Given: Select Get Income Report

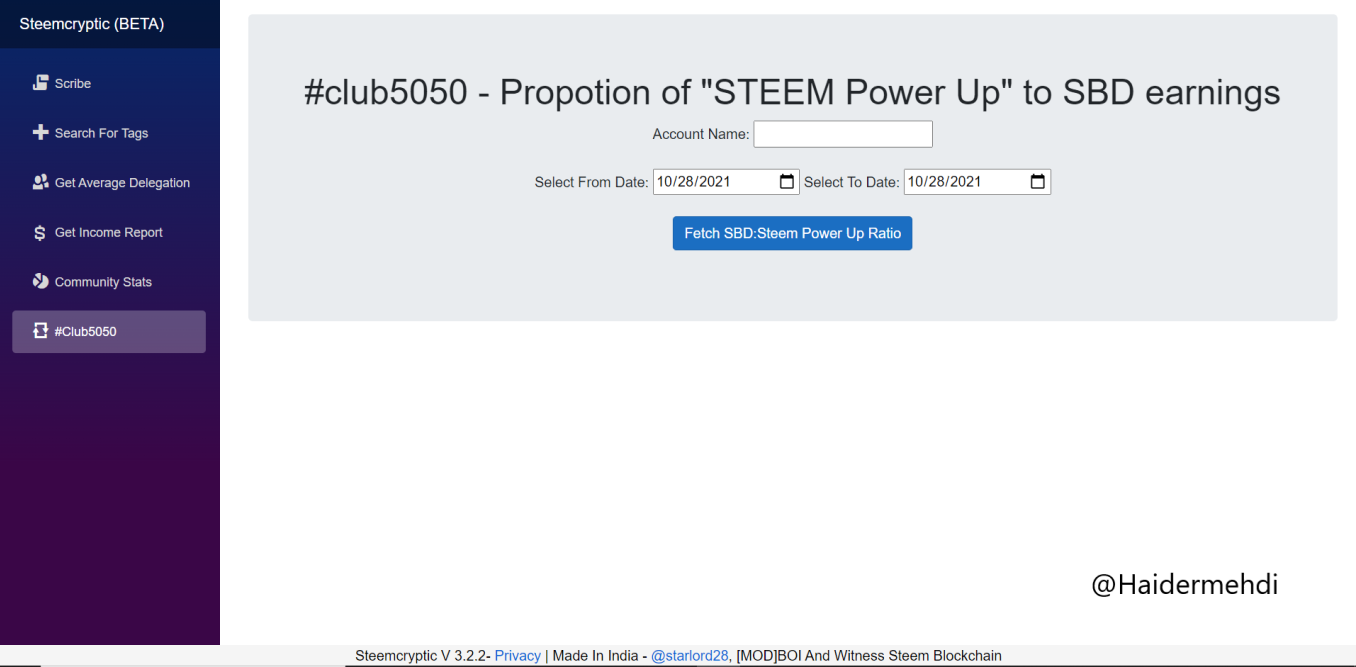Looking at the screenshot, I should pyautogui.click(x=109, y=232).
